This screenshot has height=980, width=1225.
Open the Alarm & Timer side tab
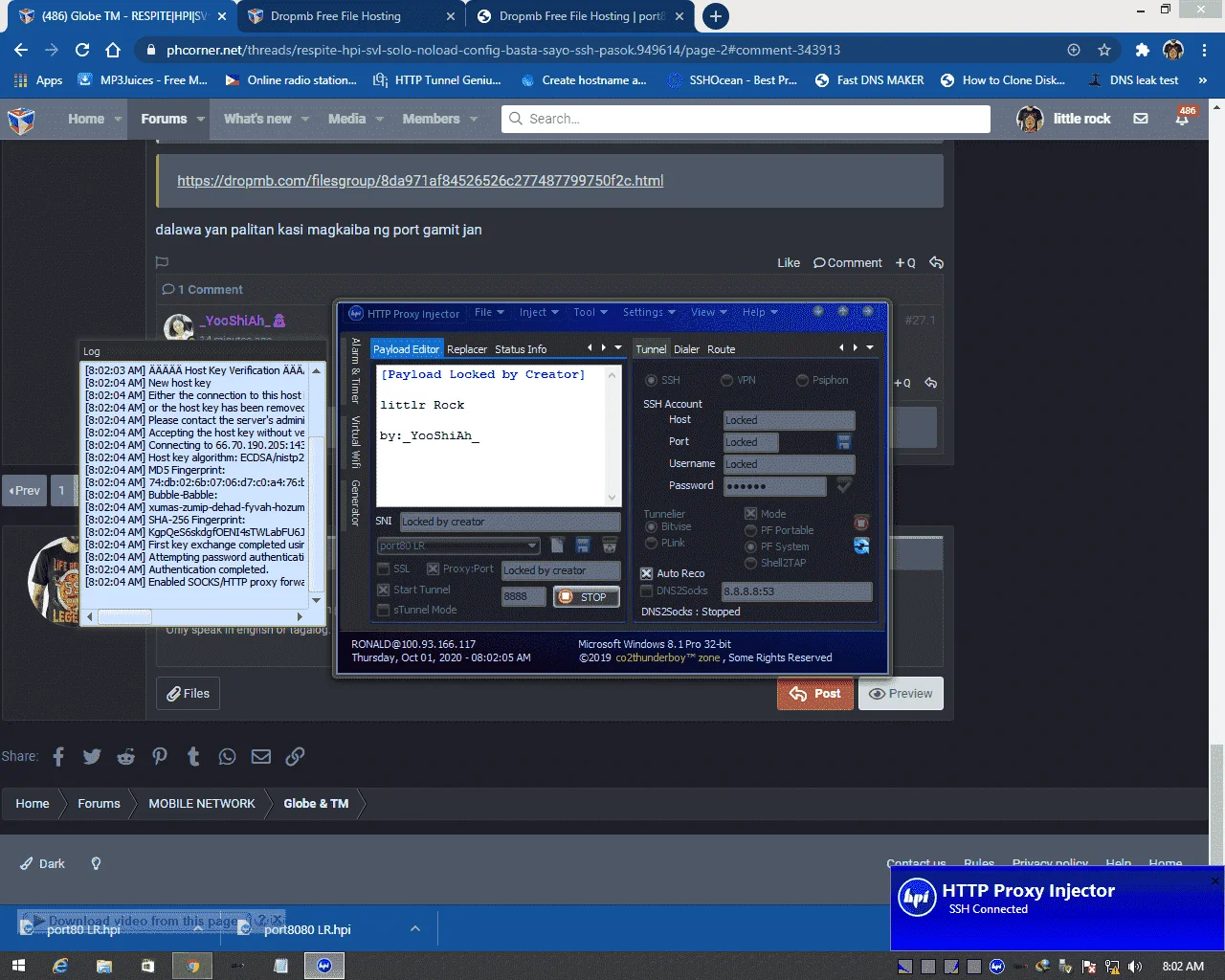click(355, 369)
